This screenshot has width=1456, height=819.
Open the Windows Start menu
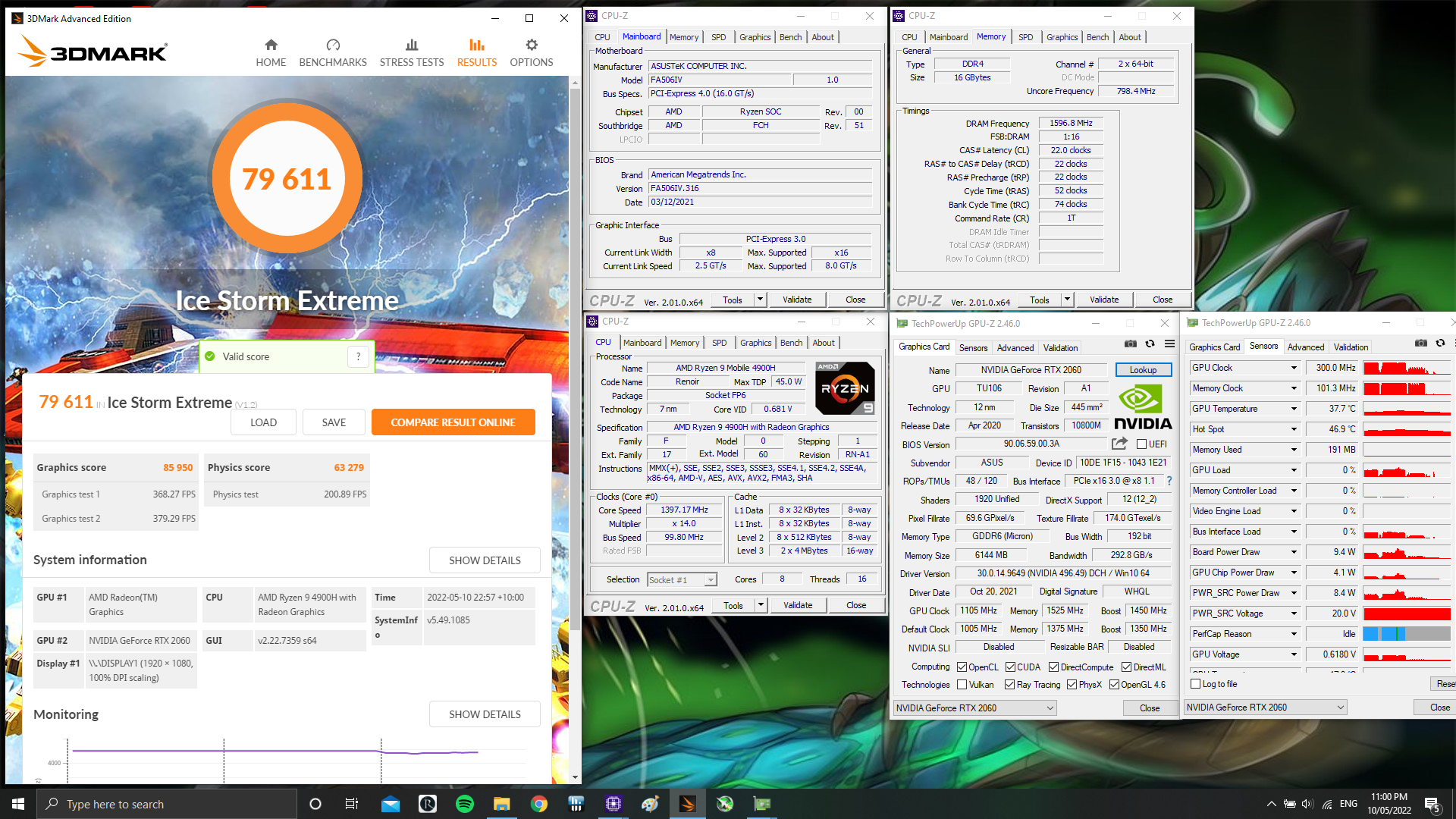coord(18,804)
